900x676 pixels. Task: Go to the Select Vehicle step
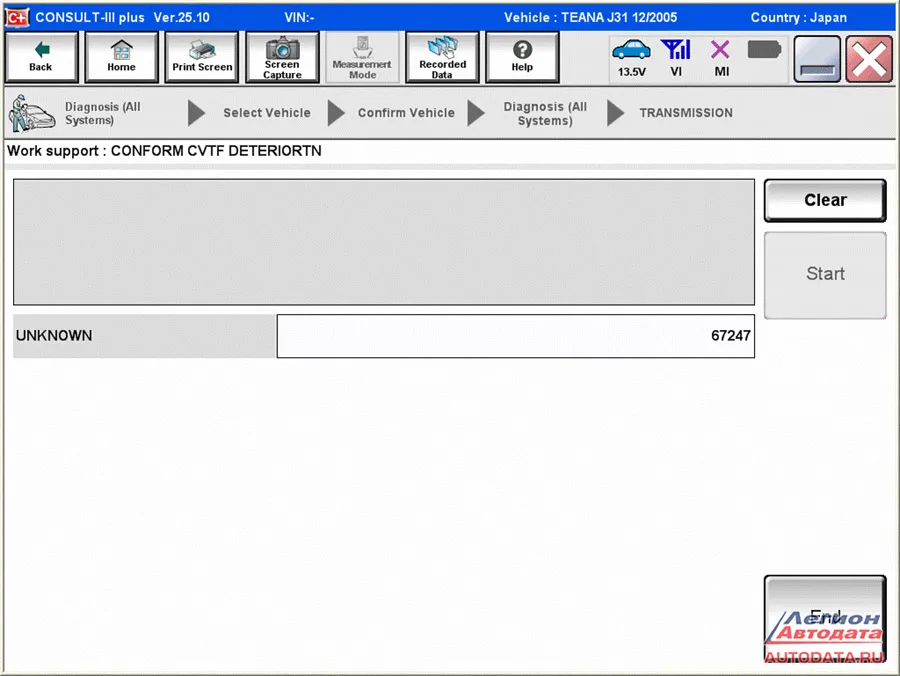(x=266, y=113)
